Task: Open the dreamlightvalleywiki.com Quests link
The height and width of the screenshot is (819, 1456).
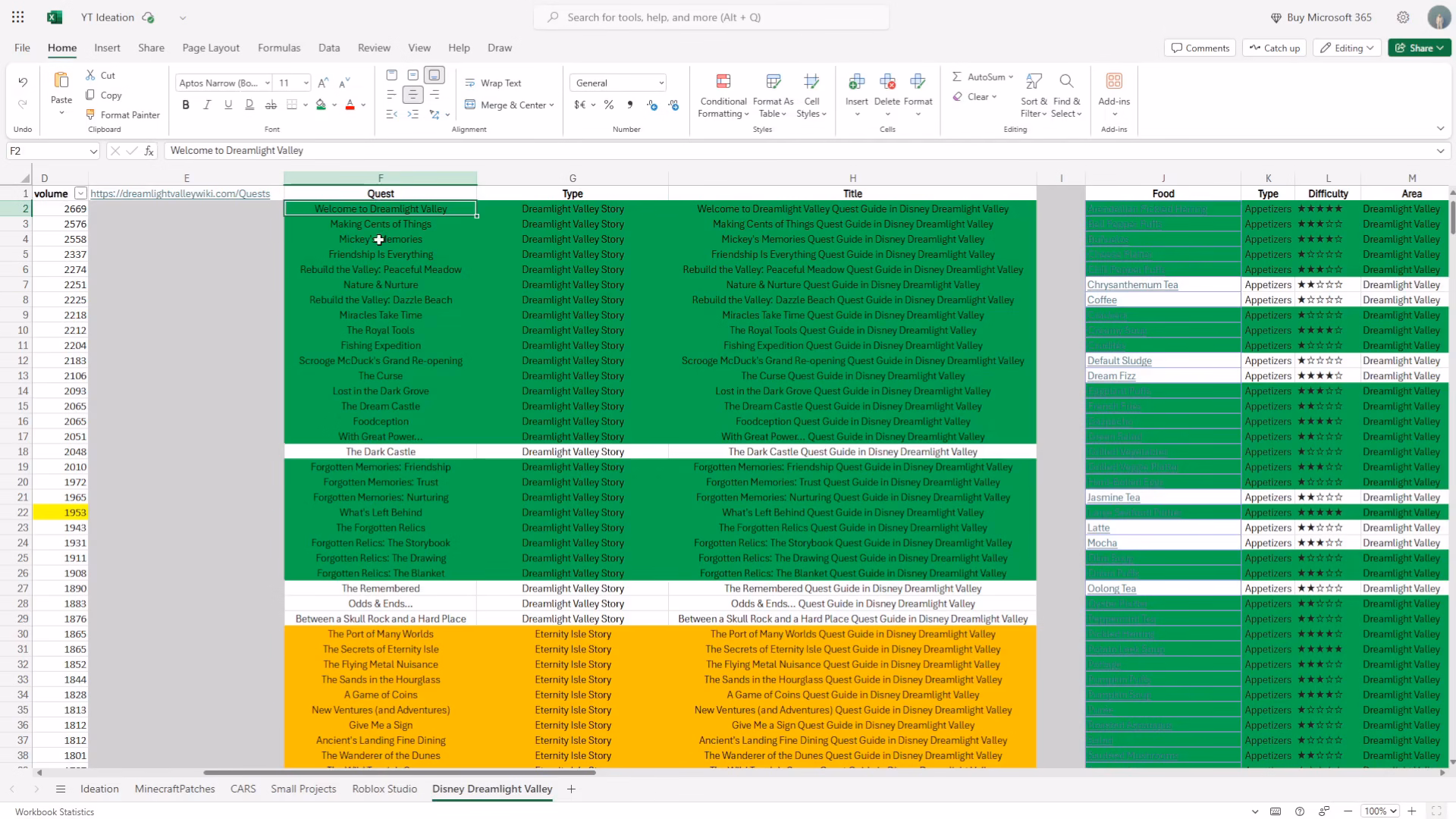Action: point(180,193)
